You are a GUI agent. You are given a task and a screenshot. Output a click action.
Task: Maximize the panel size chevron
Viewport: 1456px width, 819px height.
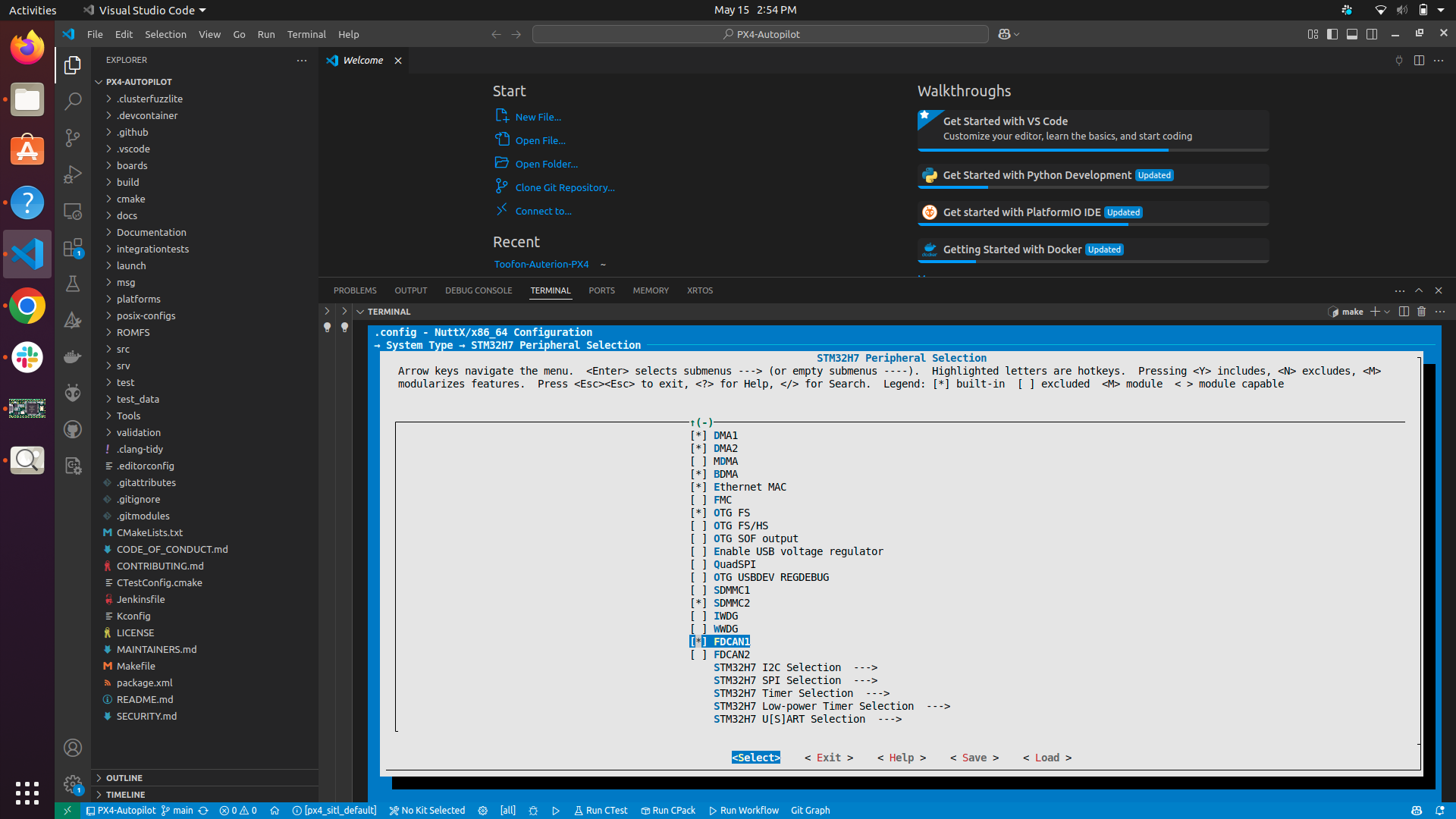point(1419,290)
